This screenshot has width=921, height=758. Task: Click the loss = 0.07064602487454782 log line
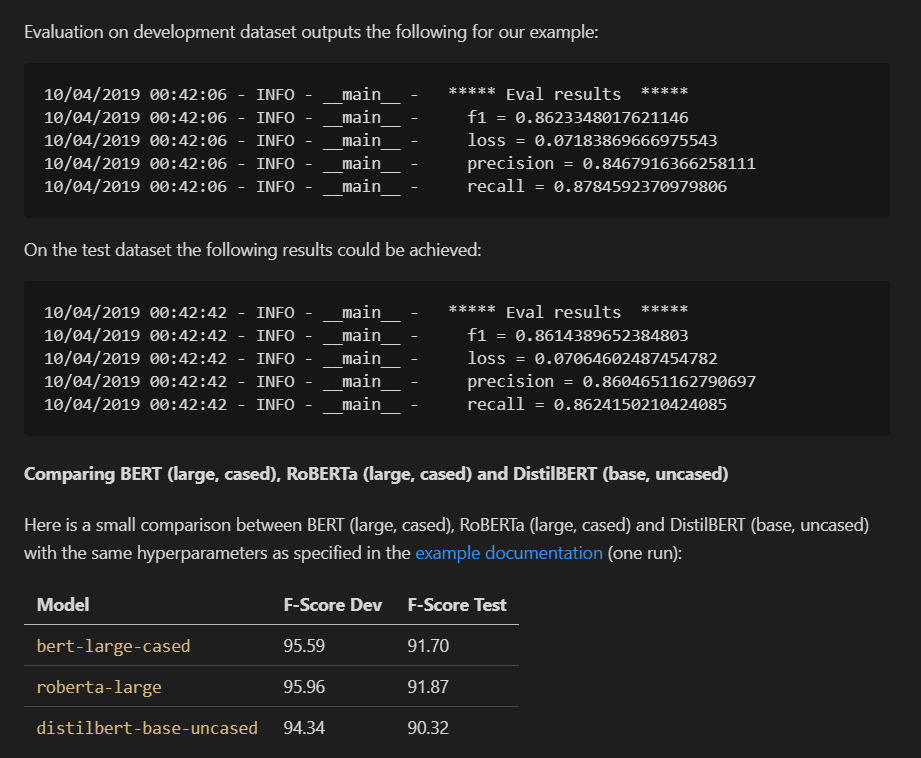381,358
